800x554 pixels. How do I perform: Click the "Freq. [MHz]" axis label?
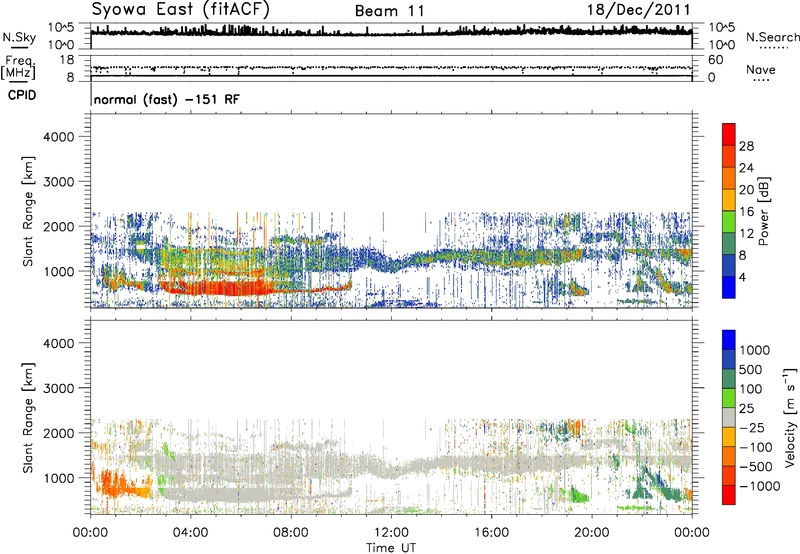(18, 68)
